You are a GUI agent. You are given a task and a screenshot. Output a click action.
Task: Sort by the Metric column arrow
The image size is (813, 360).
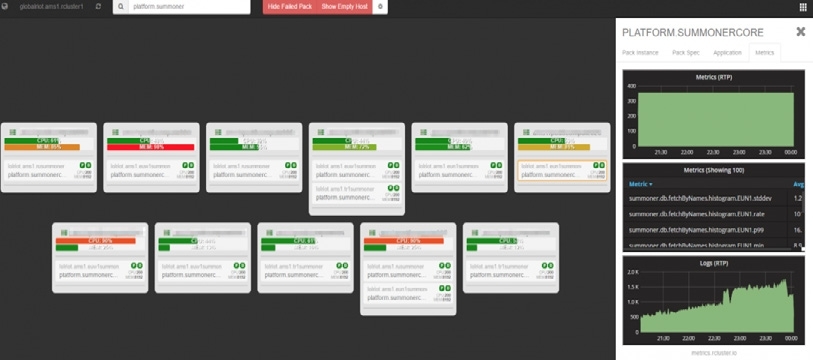click(x=650, y=184)
